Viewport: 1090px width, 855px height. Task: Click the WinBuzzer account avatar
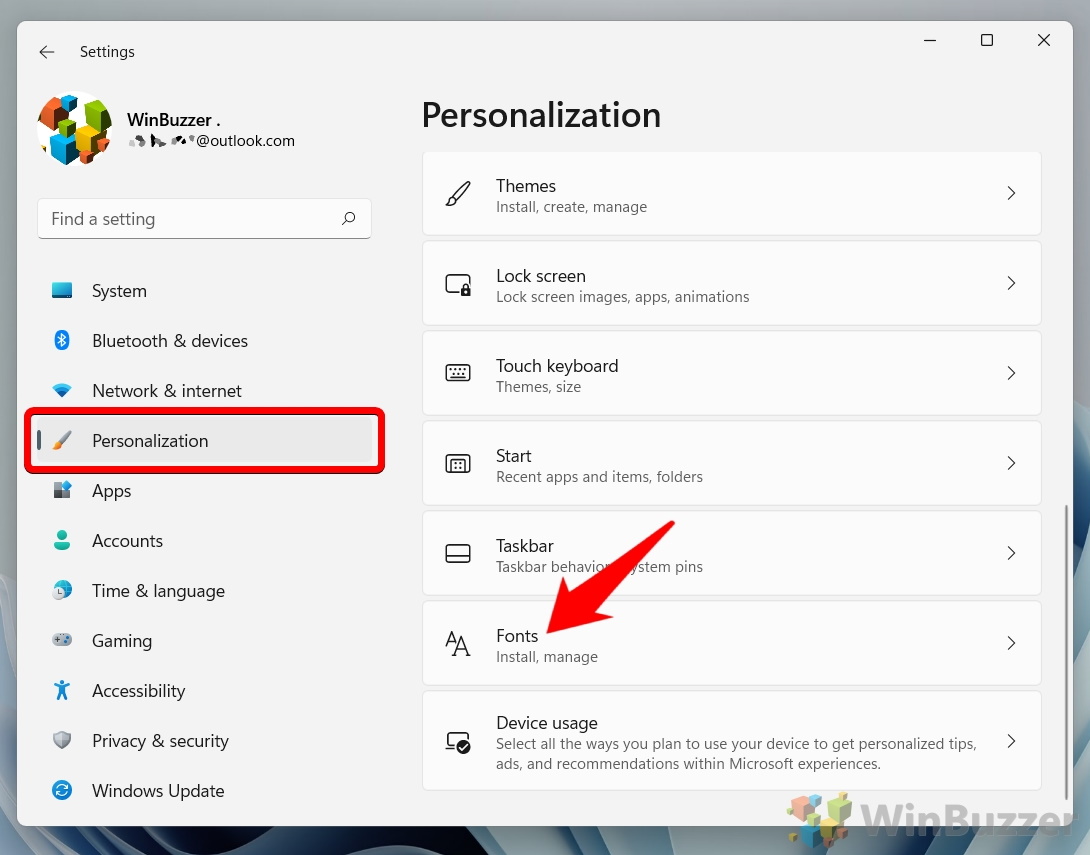point(74,128)
